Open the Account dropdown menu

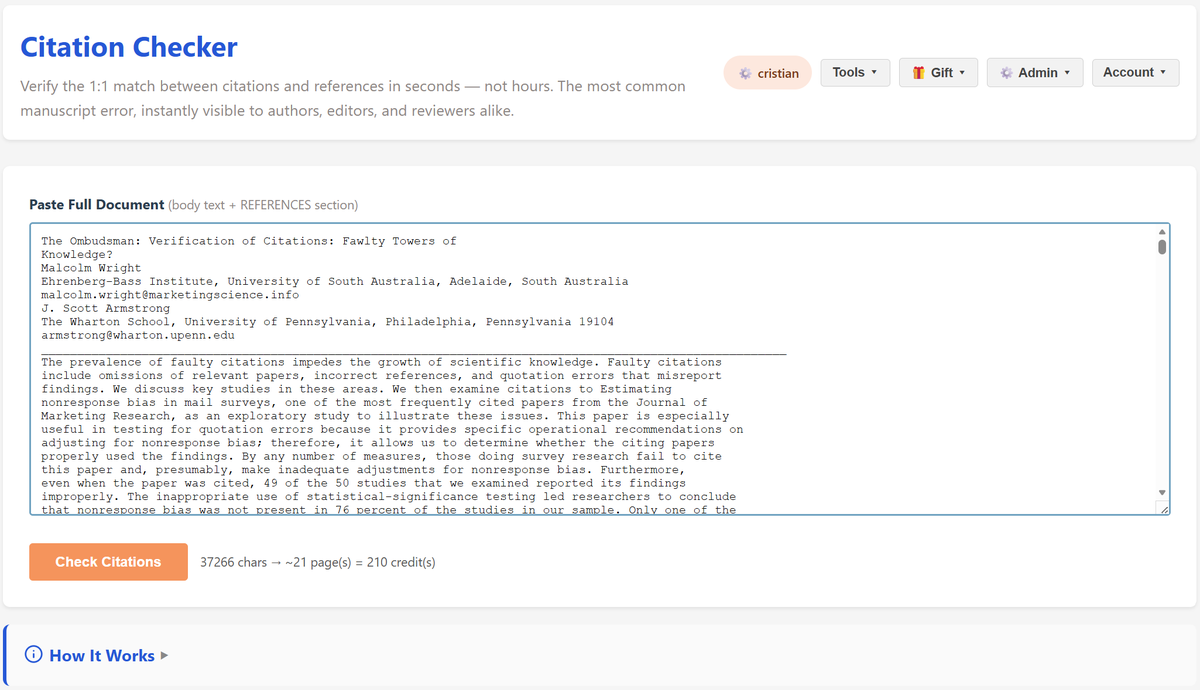pos(1135,72)
